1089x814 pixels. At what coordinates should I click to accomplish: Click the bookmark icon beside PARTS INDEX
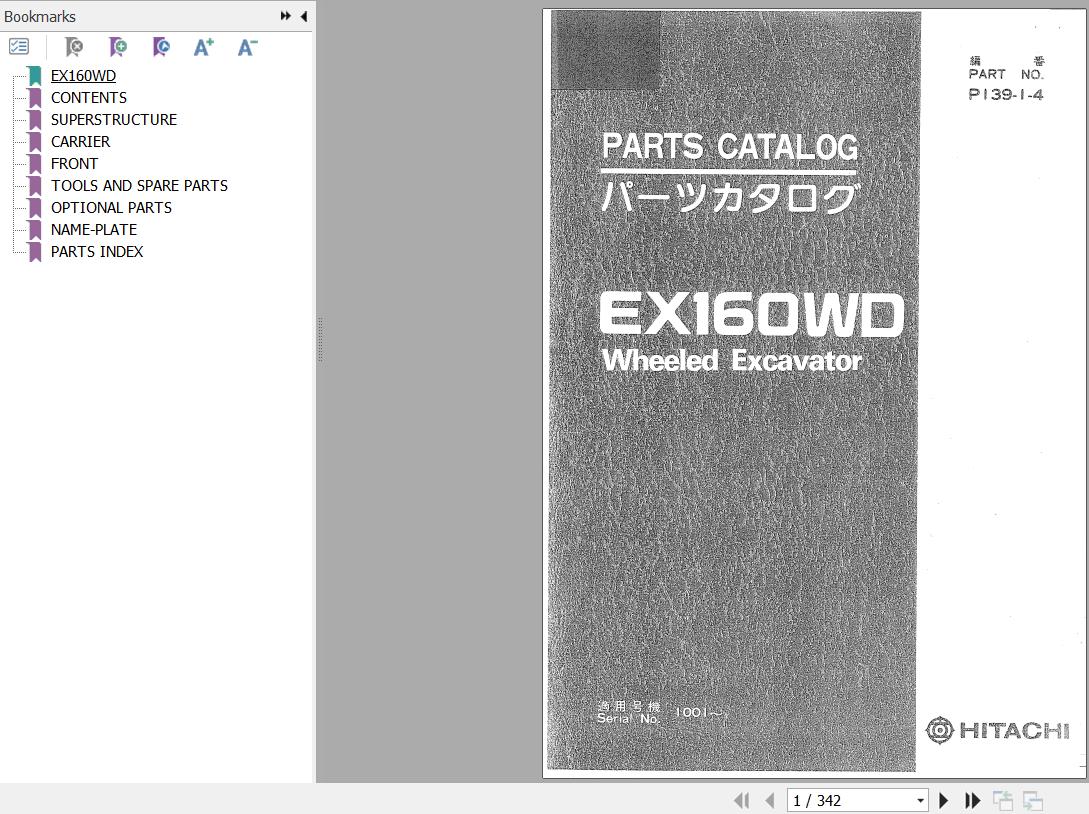click(x=35, y=251)
